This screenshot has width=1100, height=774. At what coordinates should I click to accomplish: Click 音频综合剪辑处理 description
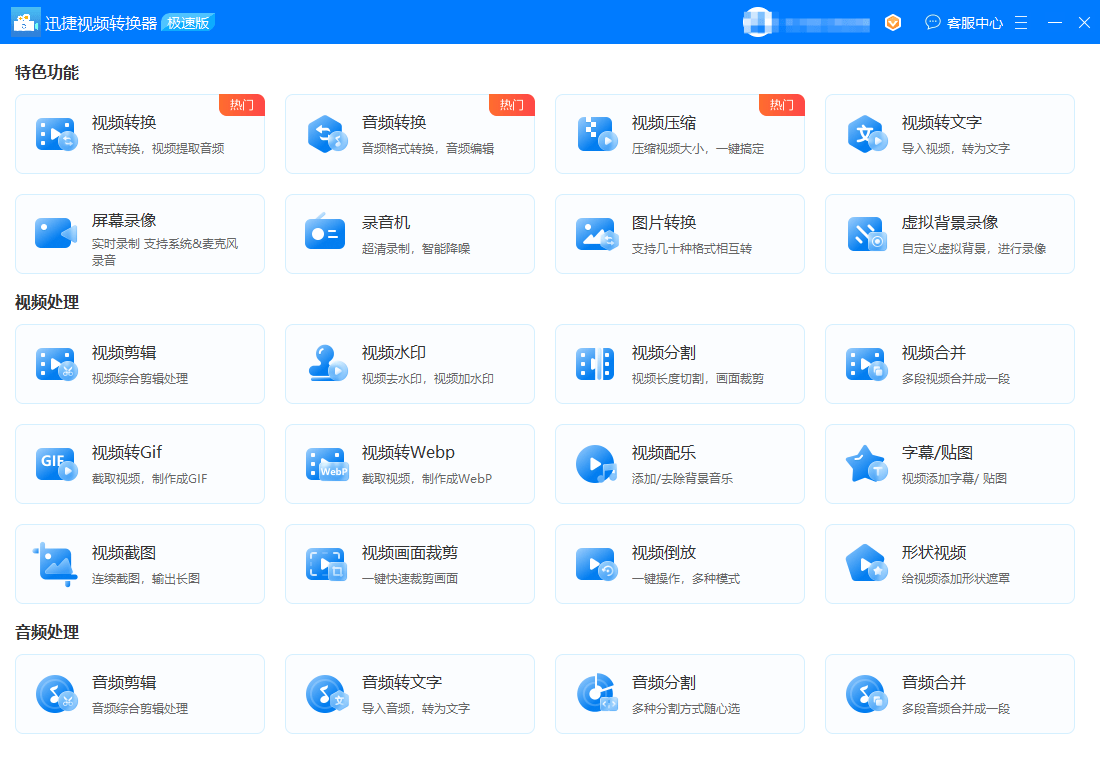[x=140, y=709]
